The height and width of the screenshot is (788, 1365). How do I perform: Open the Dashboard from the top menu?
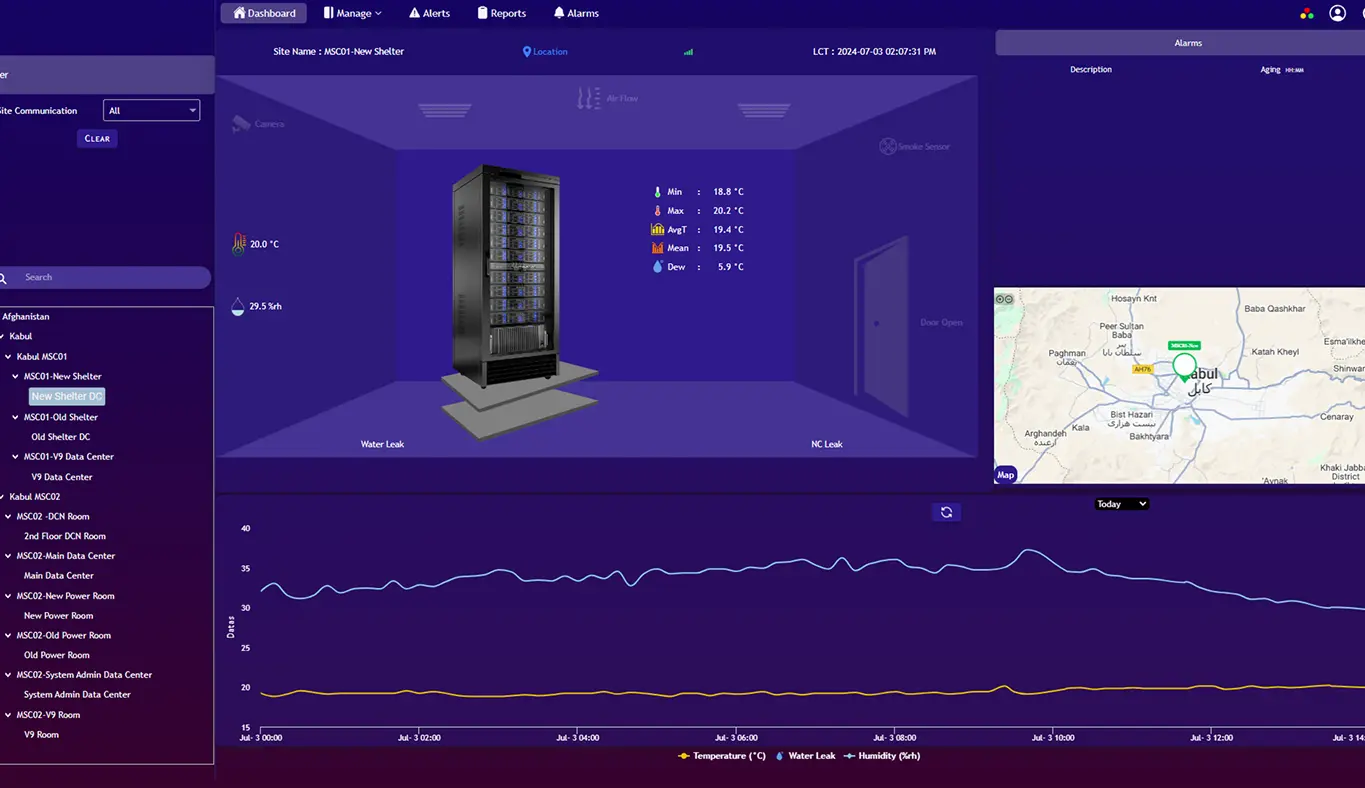coord(262,12)
